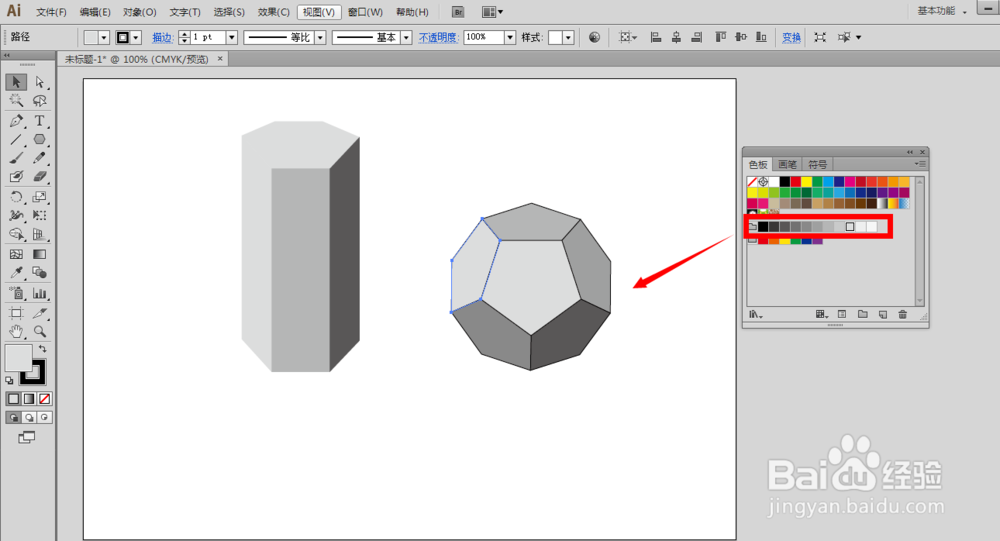Open the stroke weight dropdown
Image resolution: width=1000 pixels, height=541 pixels.
coord(232,38)
